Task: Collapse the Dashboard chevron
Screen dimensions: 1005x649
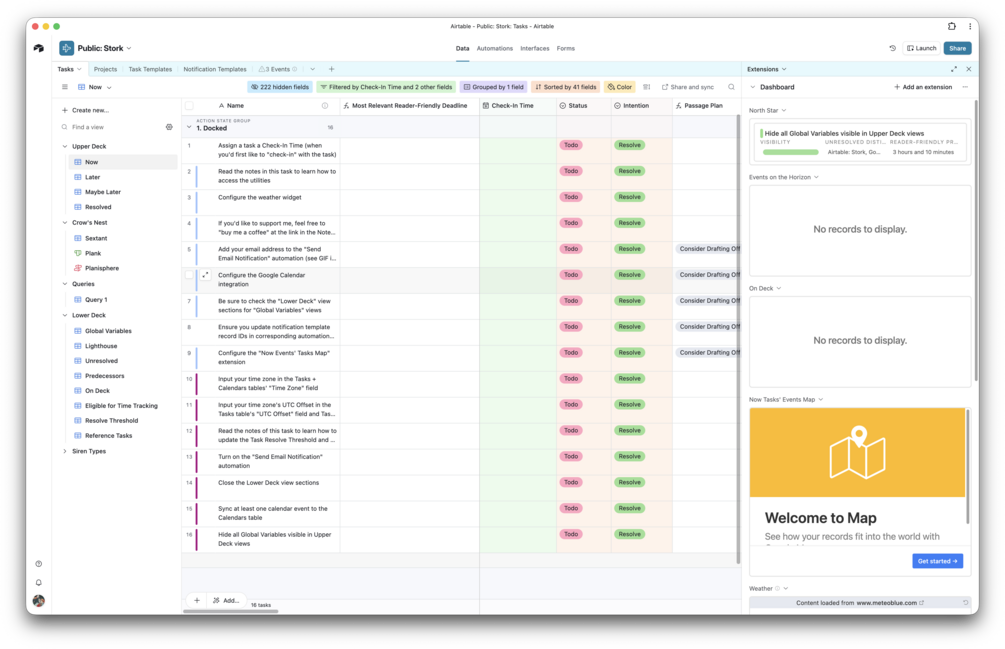Action: 752,87
